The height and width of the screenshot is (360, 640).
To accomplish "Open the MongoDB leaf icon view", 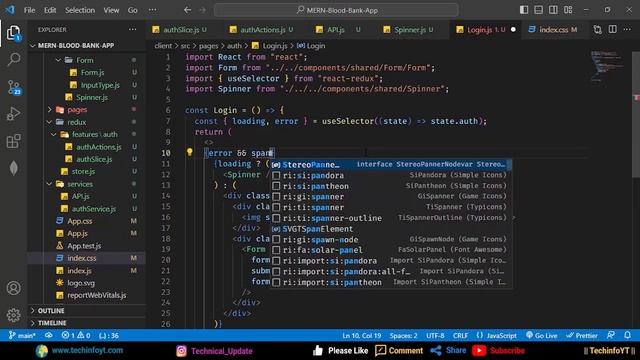I will pos(13,168).
